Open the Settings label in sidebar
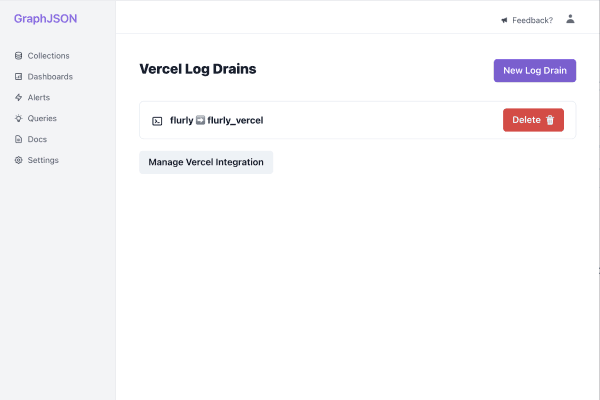 coord(43,161)
